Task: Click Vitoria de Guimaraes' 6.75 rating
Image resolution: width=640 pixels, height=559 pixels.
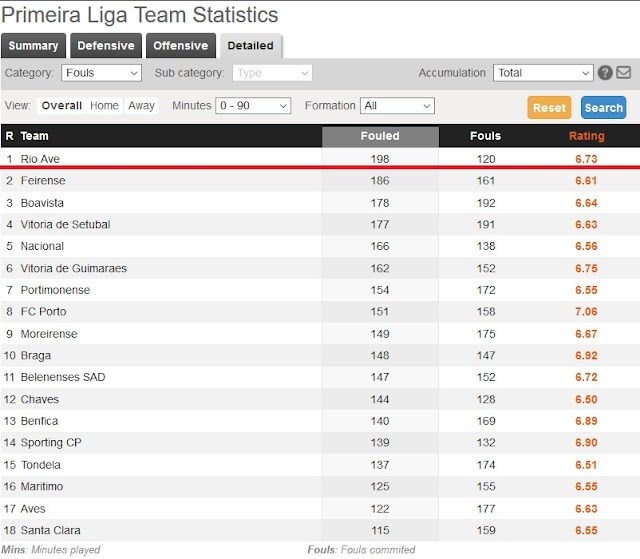Action: pos(586,268)
